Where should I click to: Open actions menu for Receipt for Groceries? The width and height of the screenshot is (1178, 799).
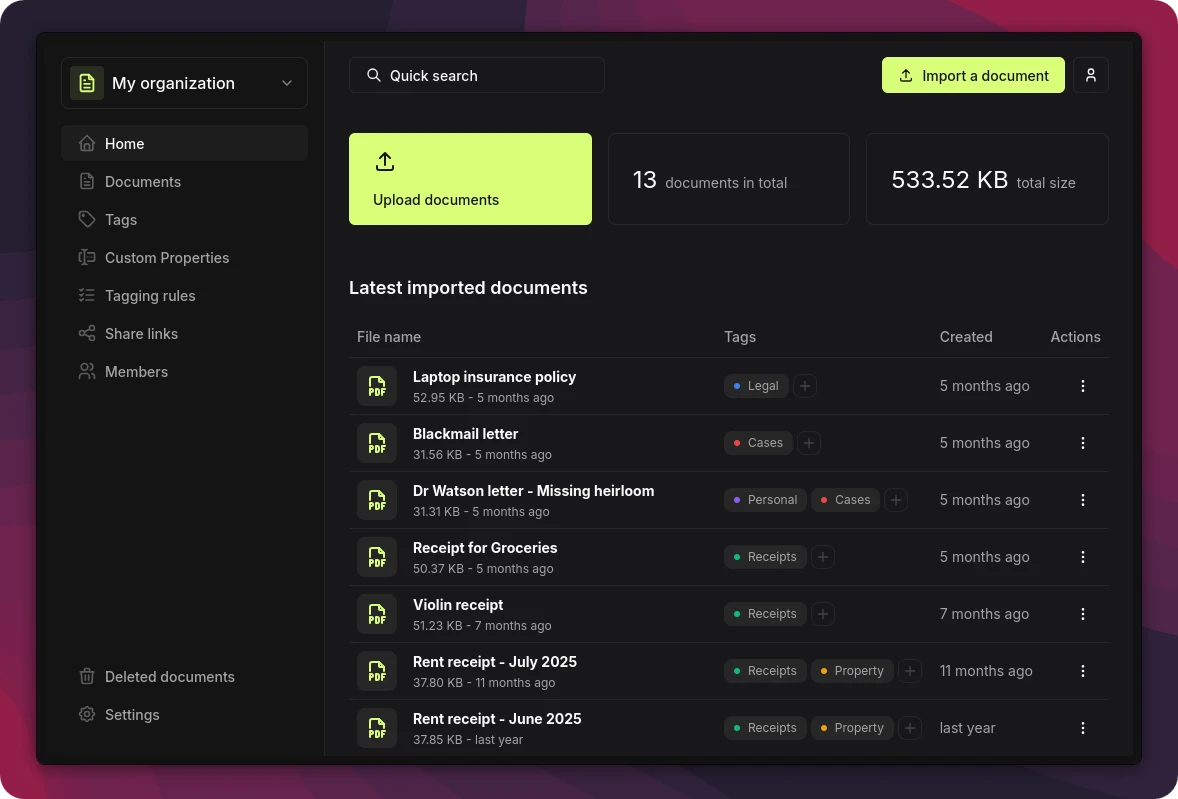coord(1083,557)
